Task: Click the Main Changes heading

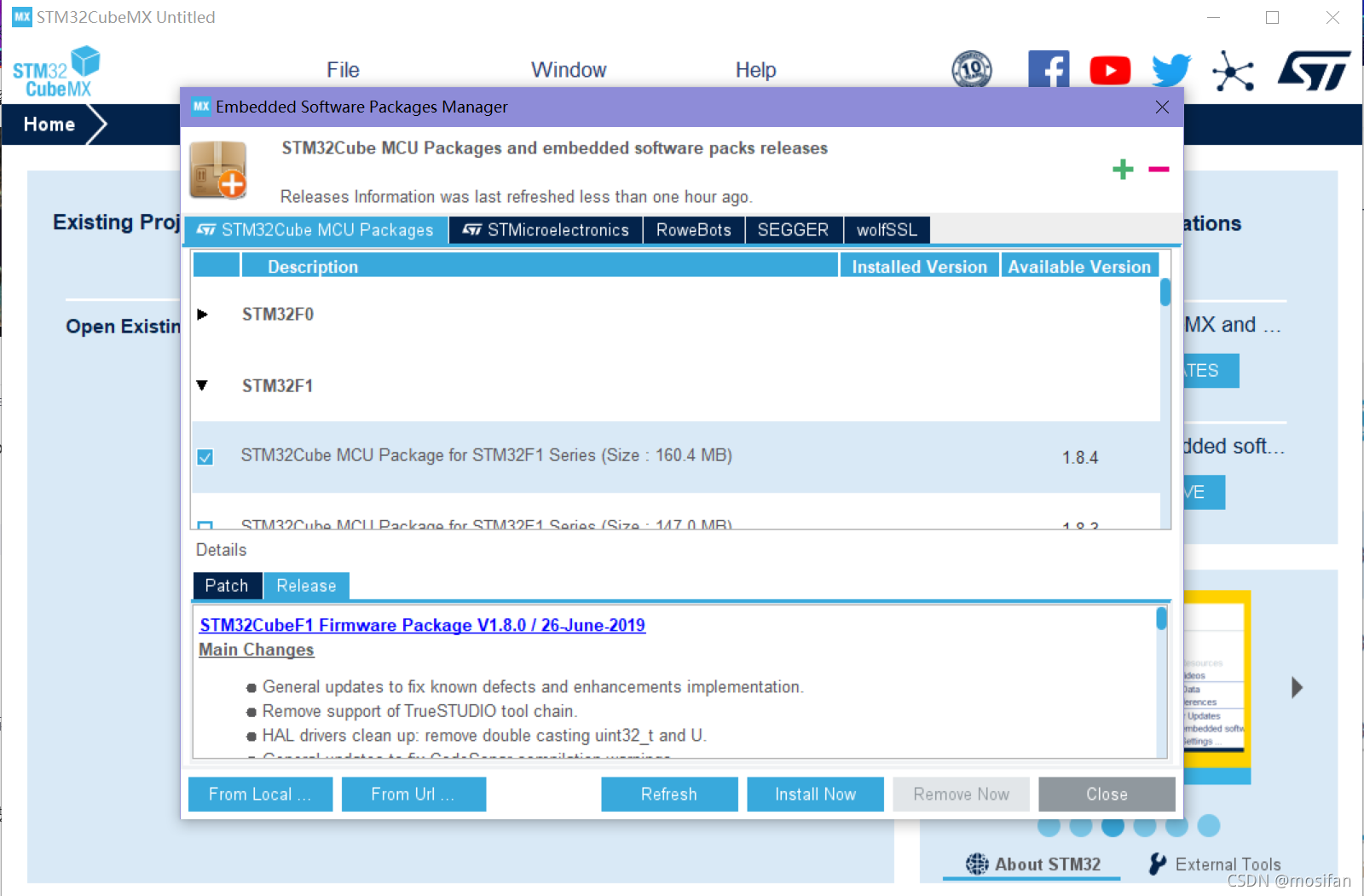Action: click(x=256, y=650)
